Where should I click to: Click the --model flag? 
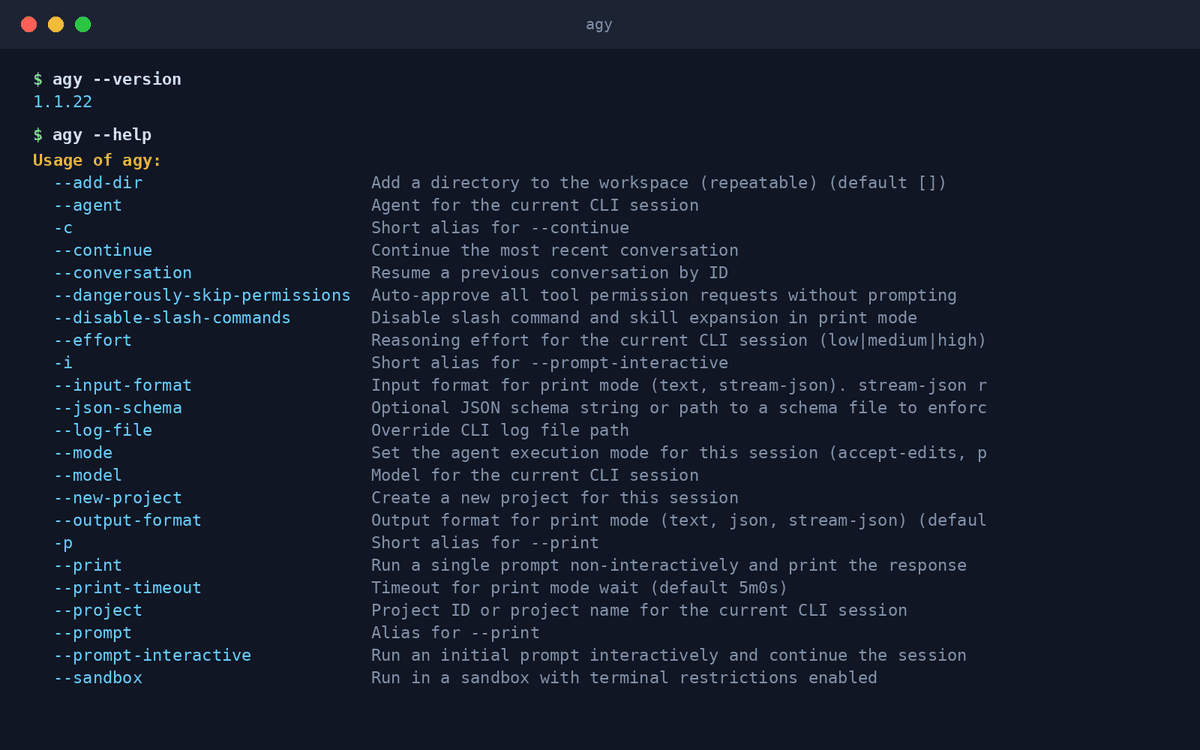[x=88, y=475]
